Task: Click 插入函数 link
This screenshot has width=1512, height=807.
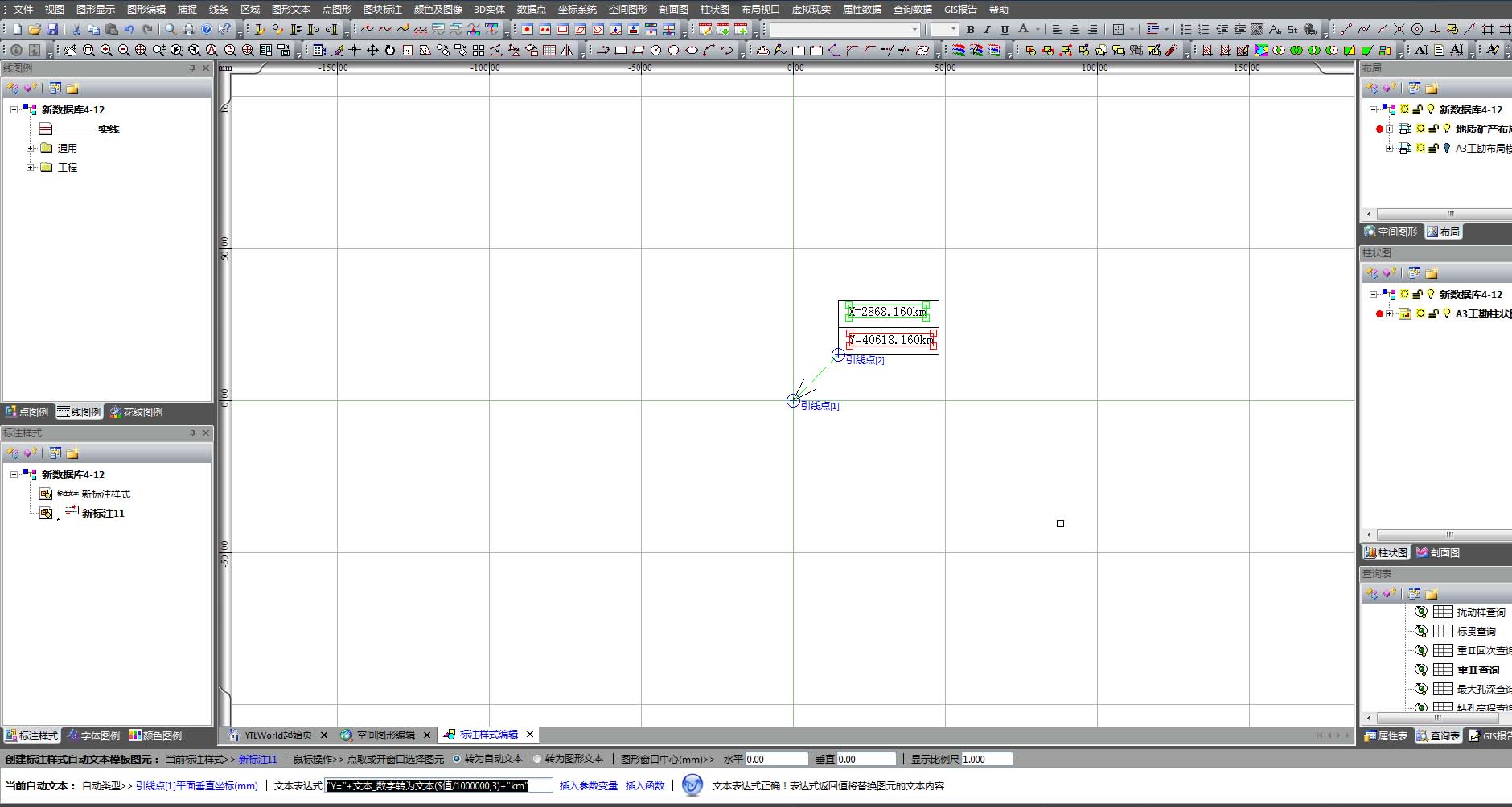Action: pos(645,785)
